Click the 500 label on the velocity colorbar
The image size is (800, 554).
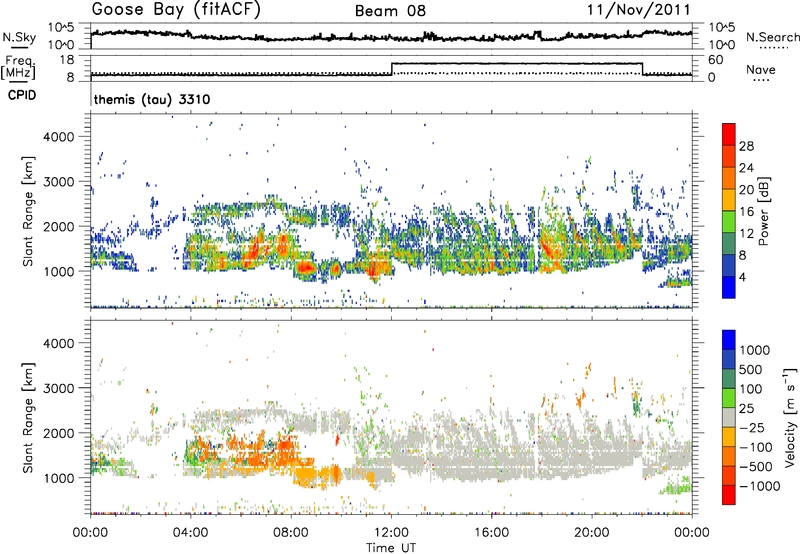pos(751,369)
